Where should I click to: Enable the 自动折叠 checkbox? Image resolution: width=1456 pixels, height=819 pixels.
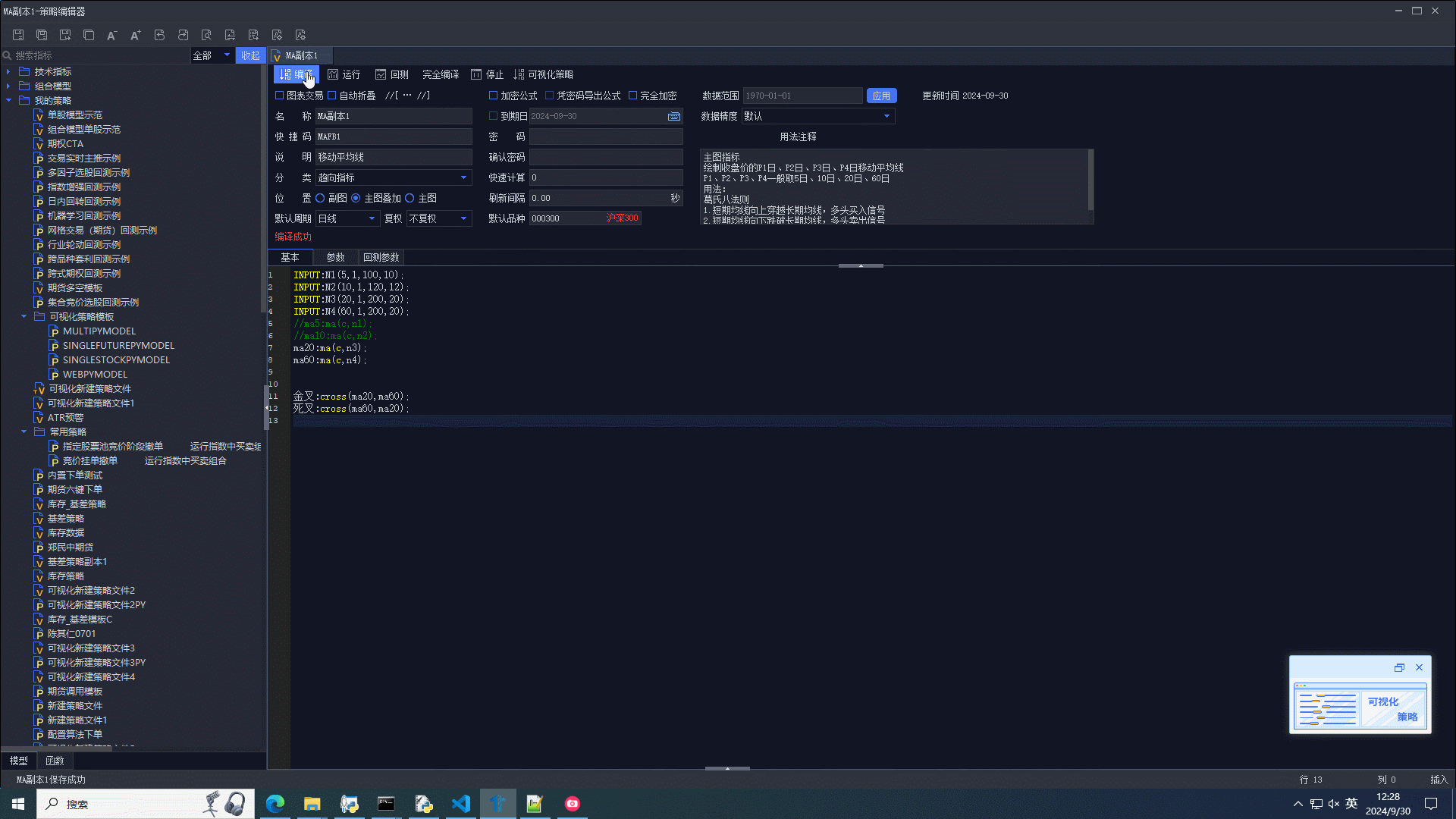click(x=331, y=96)
